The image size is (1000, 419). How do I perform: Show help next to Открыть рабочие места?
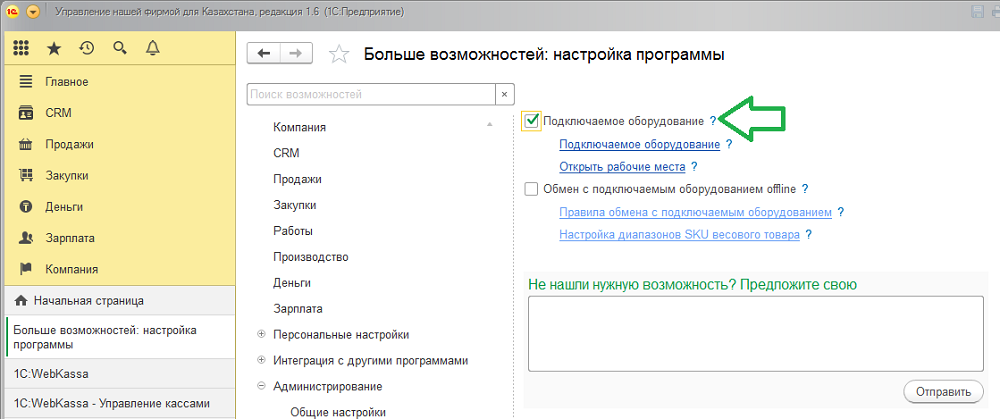(x=694, y=166)
